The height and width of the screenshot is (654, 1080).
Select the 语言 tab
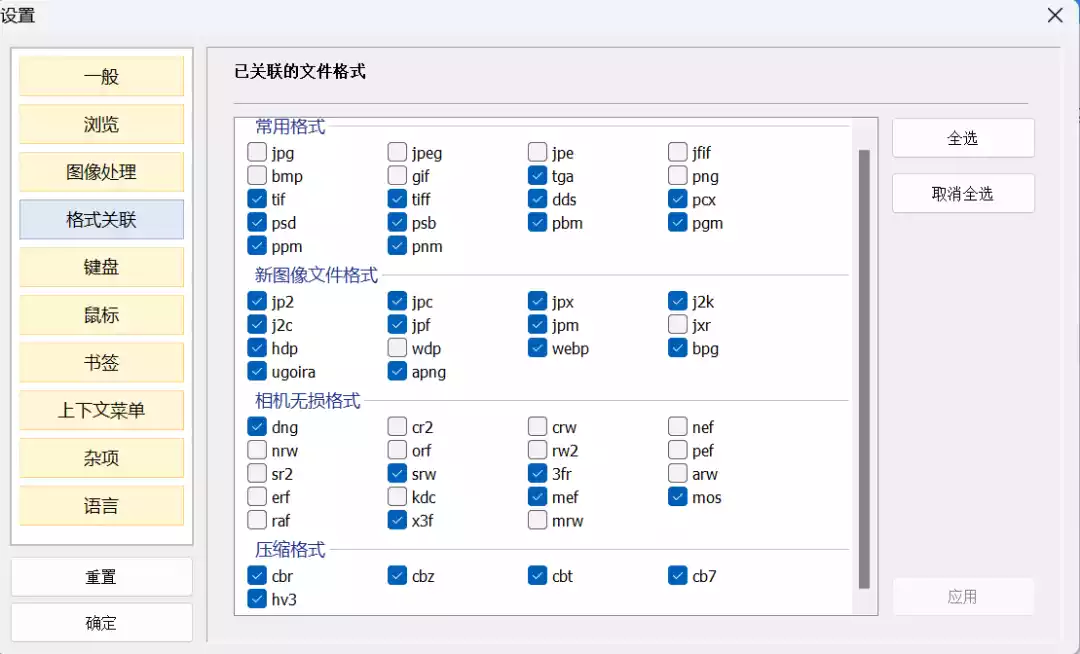click(x=102, y=506)
